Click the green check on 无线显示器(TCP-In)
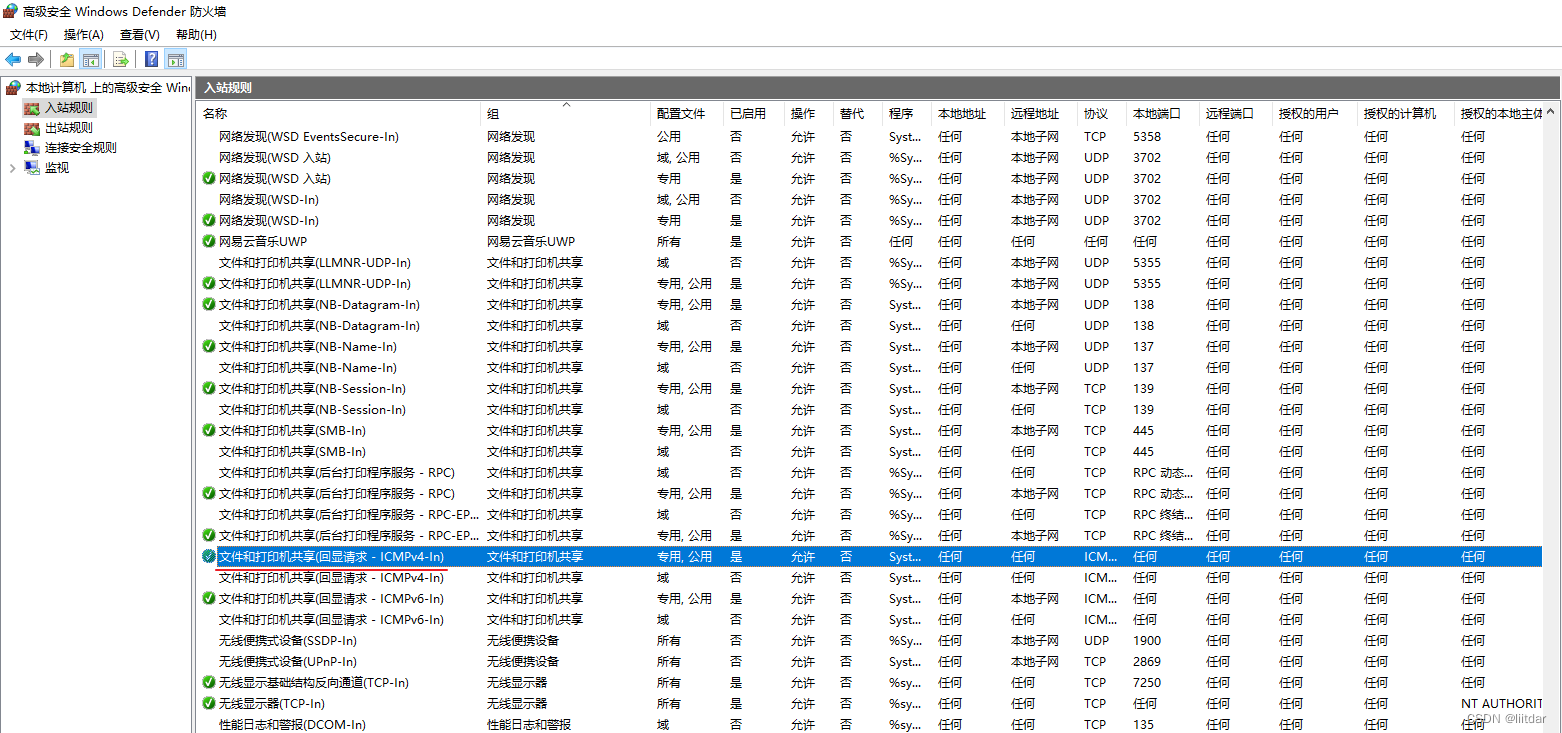 click(208, 703)
